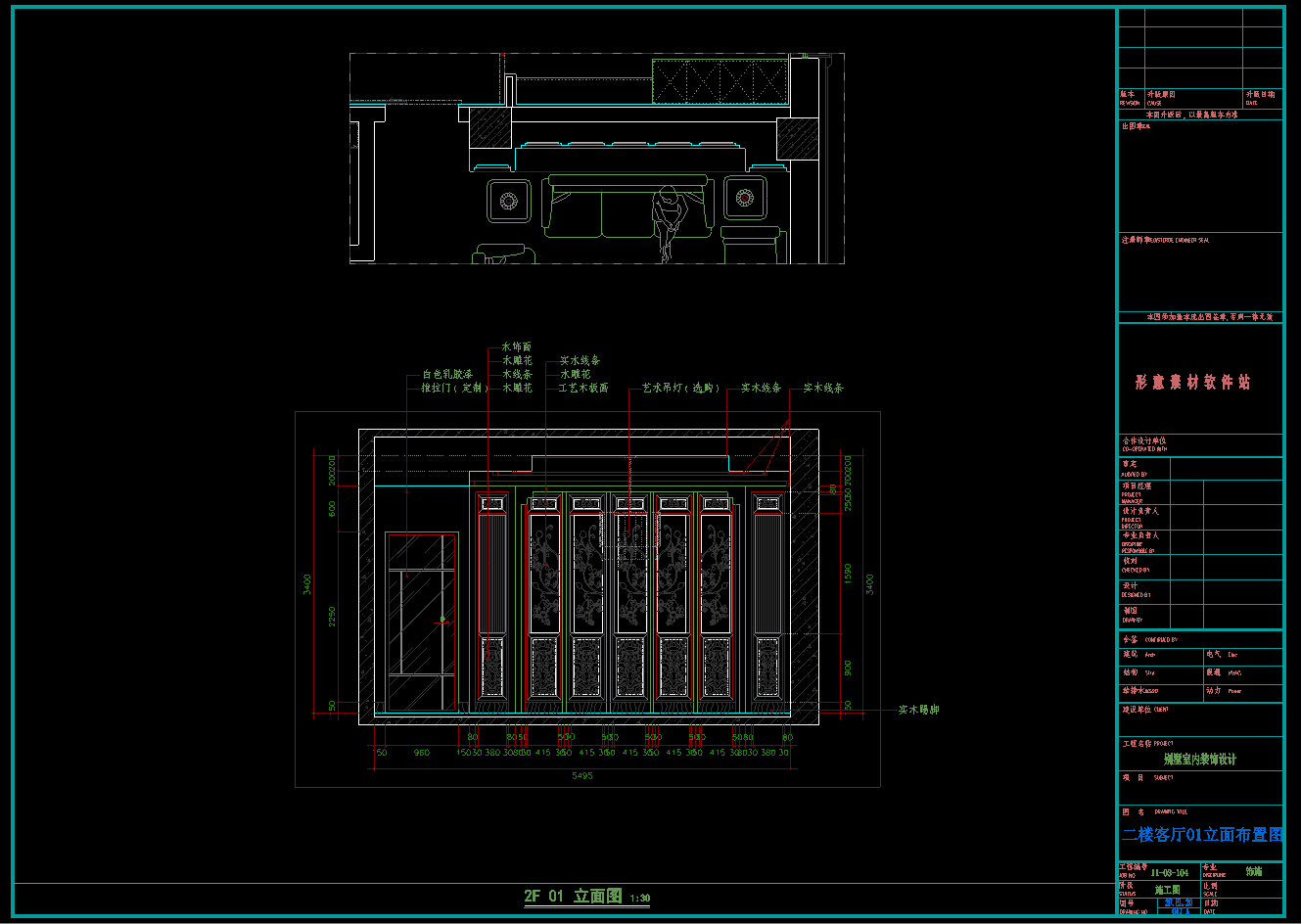Select the 实木踢脚 skirting label
This screenshot has height=924, width=1301.
(918, 710)
